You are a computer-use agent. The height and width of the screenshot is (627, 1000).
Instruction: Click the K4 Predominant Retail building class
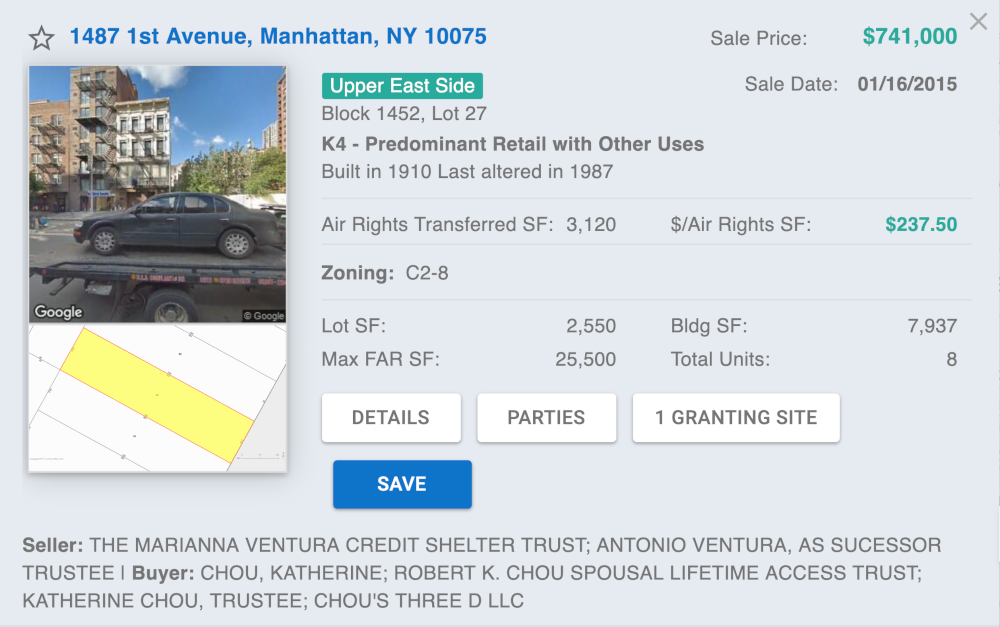tap(513, 144)
